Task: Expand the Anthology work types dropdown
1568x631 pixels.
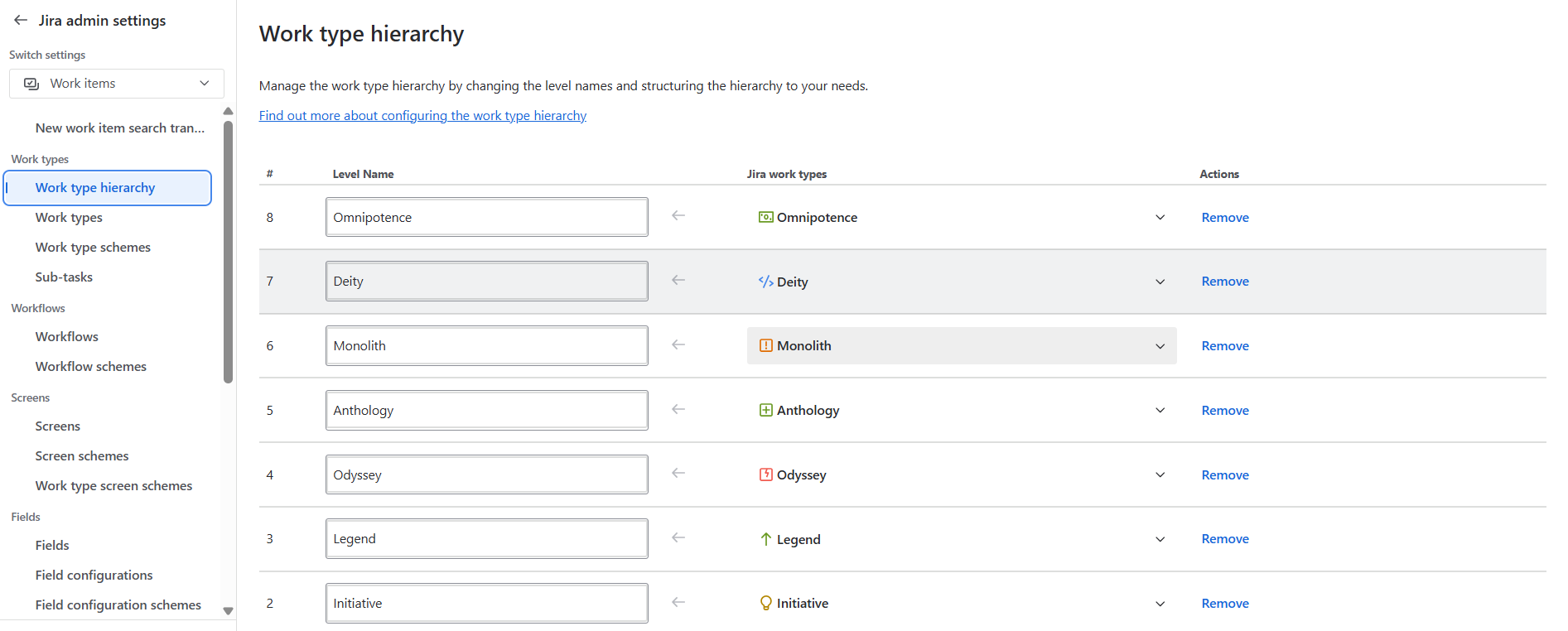Action: [x=1160, y=410]
